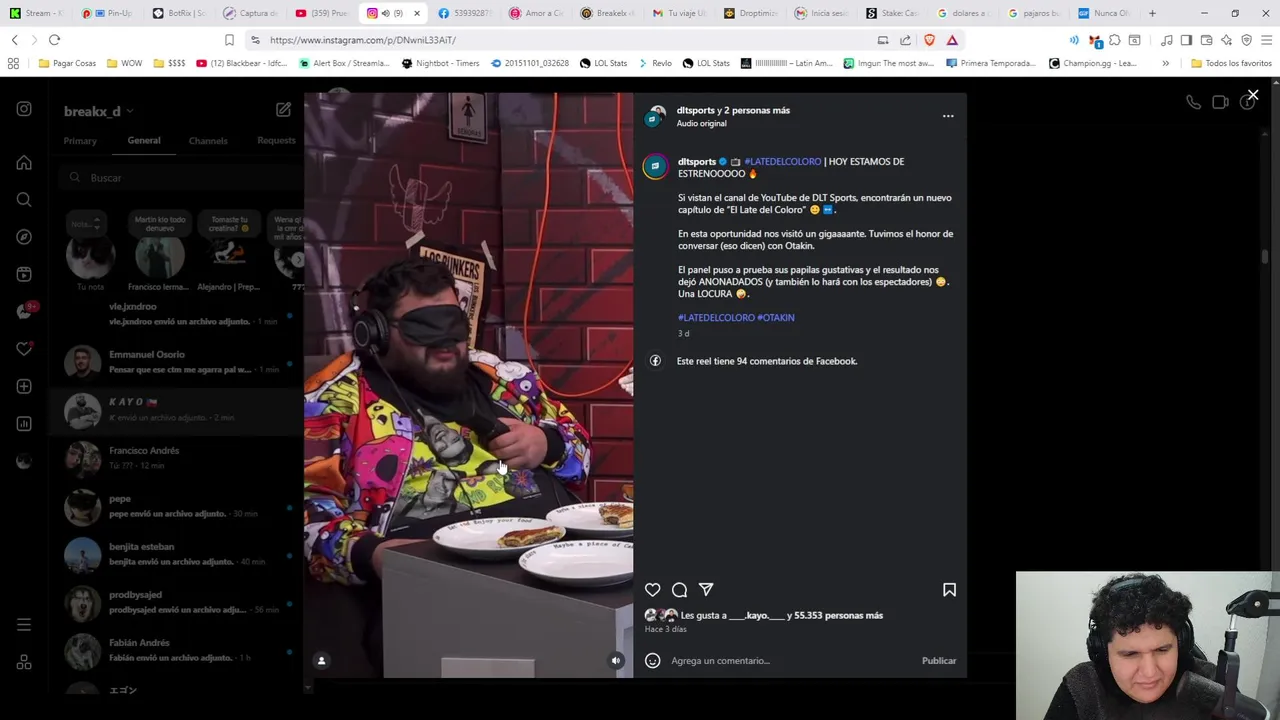Open the emoji picker in comment box

click(653, 660)
